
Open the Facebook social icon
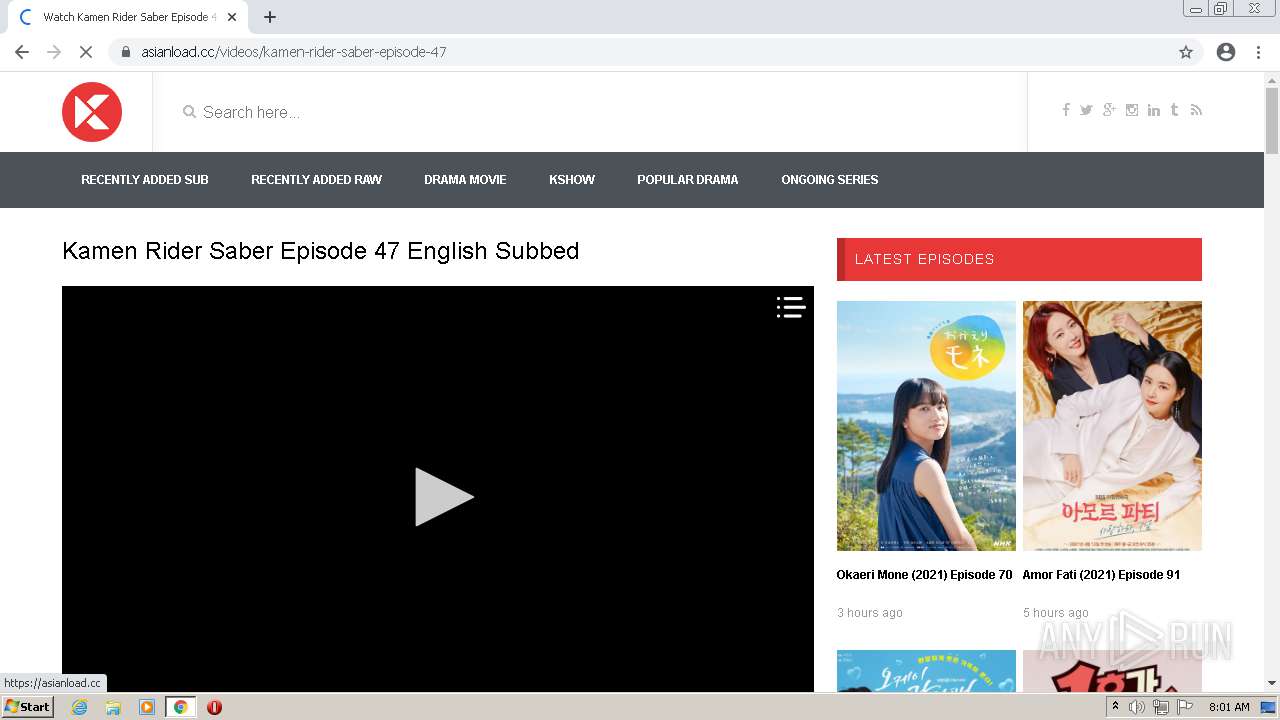(1066, 110)
